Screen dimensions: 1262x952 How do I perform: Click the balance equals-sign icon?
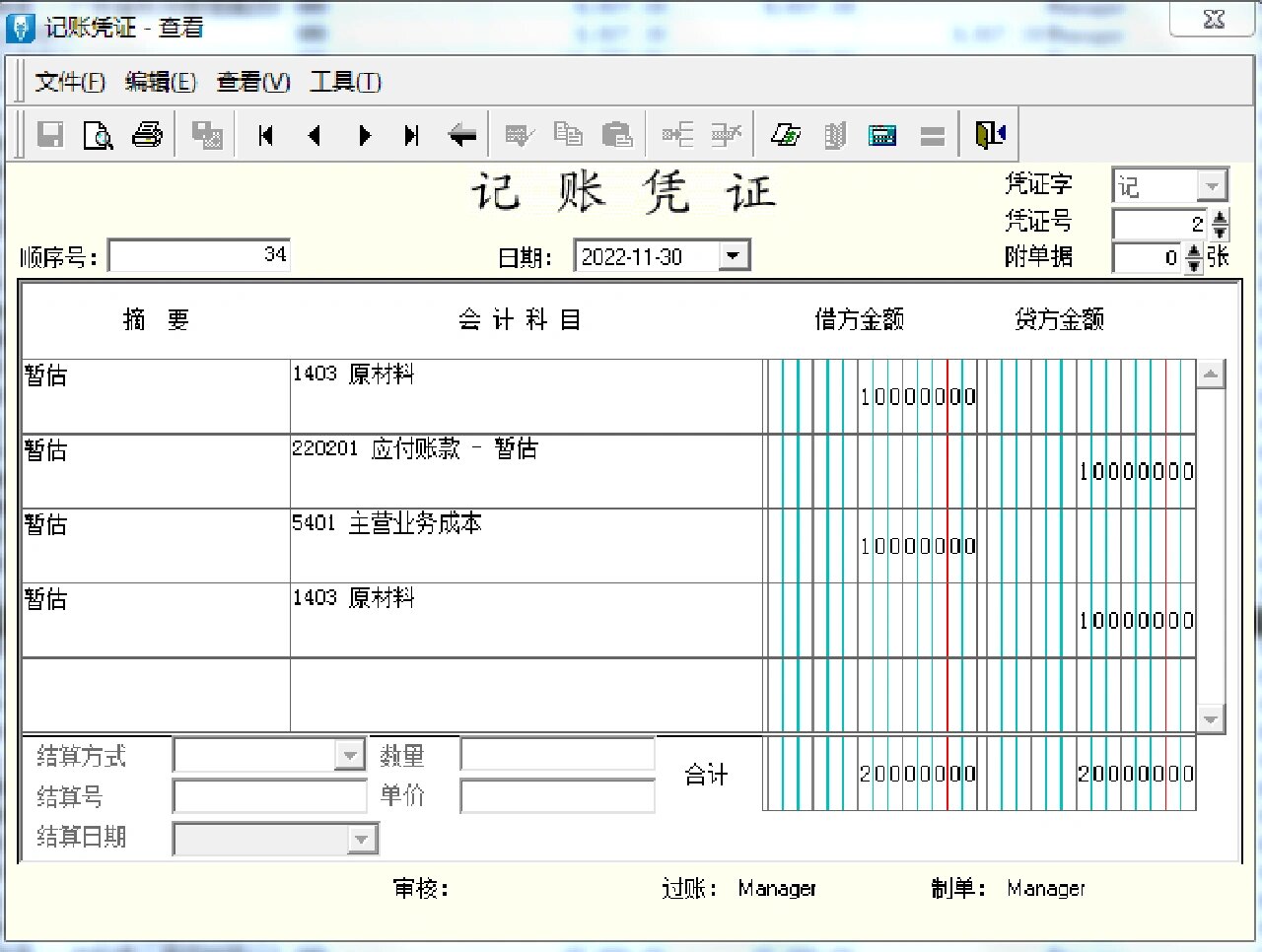click(x=933, y=135)
